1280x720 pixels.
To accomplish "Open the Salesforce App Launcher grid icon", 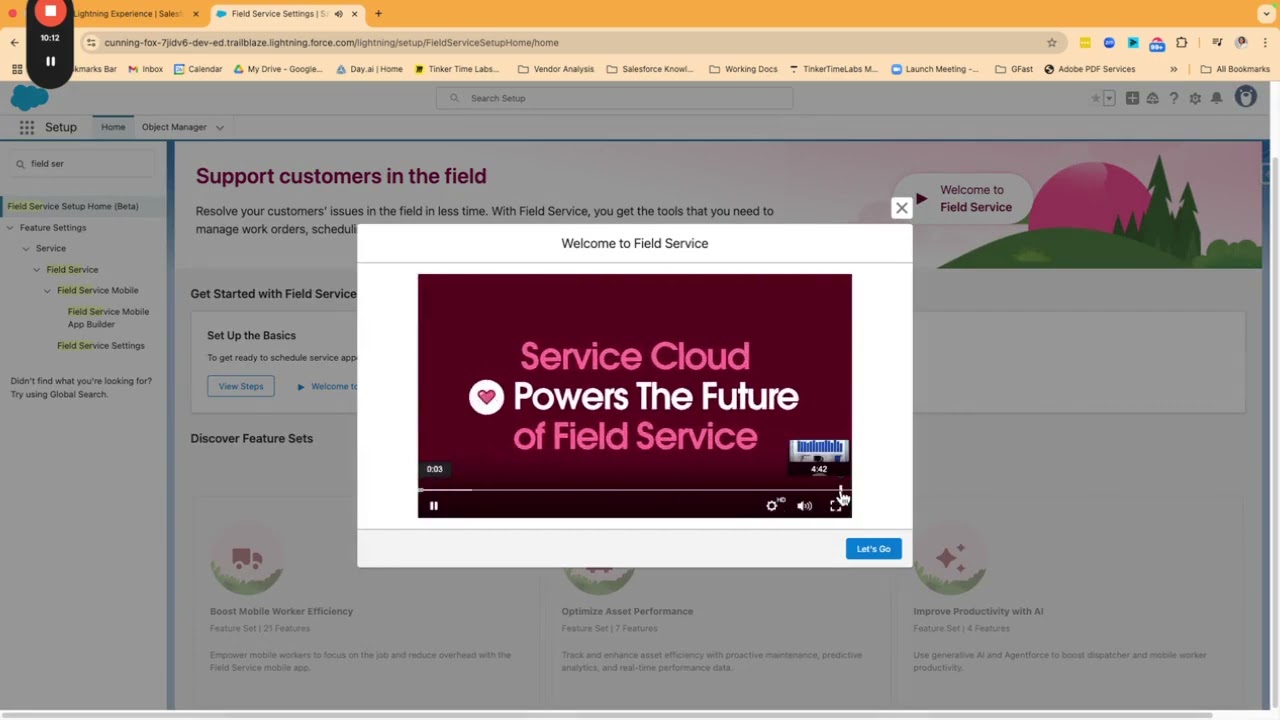I will click(27, 127).
